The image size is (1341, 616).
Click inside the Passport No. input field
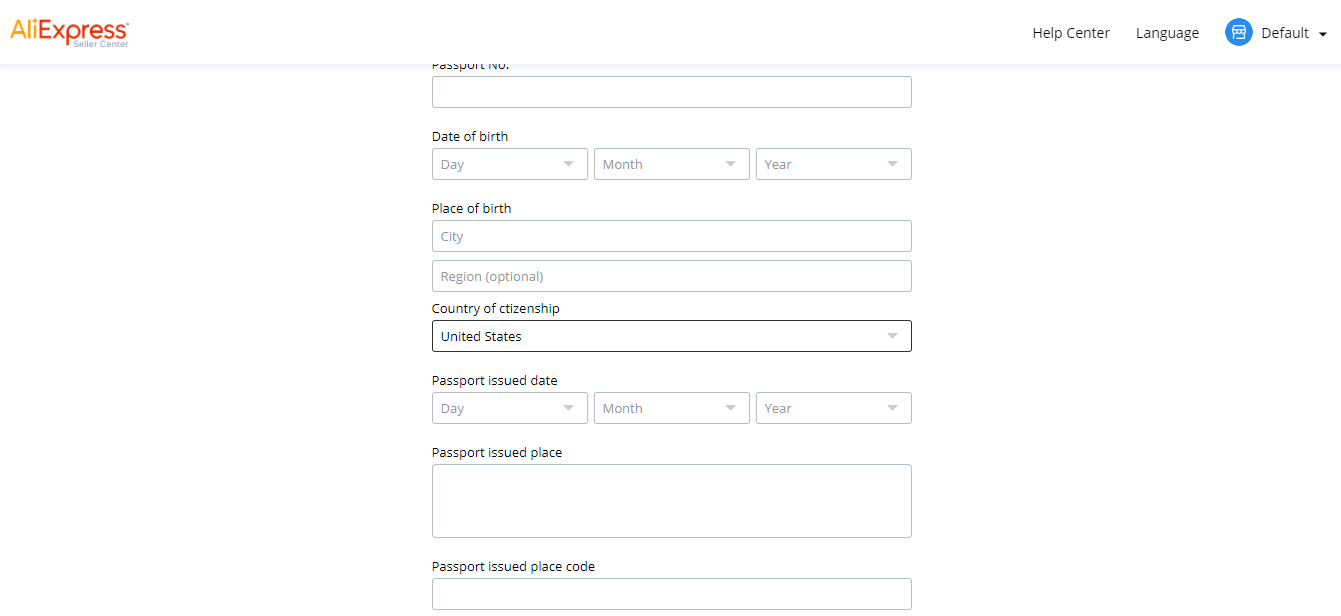tap(671, 91)
